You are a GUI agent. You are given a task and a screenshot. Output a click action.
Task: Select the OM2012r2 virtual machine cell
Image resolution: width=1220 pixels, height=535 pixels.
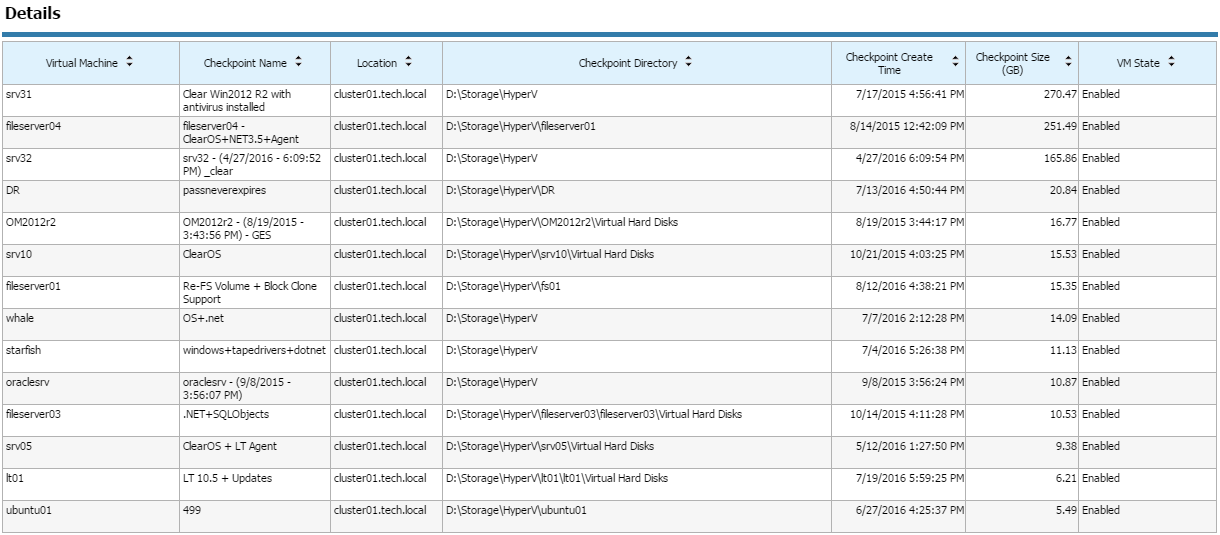click(91, 228)
